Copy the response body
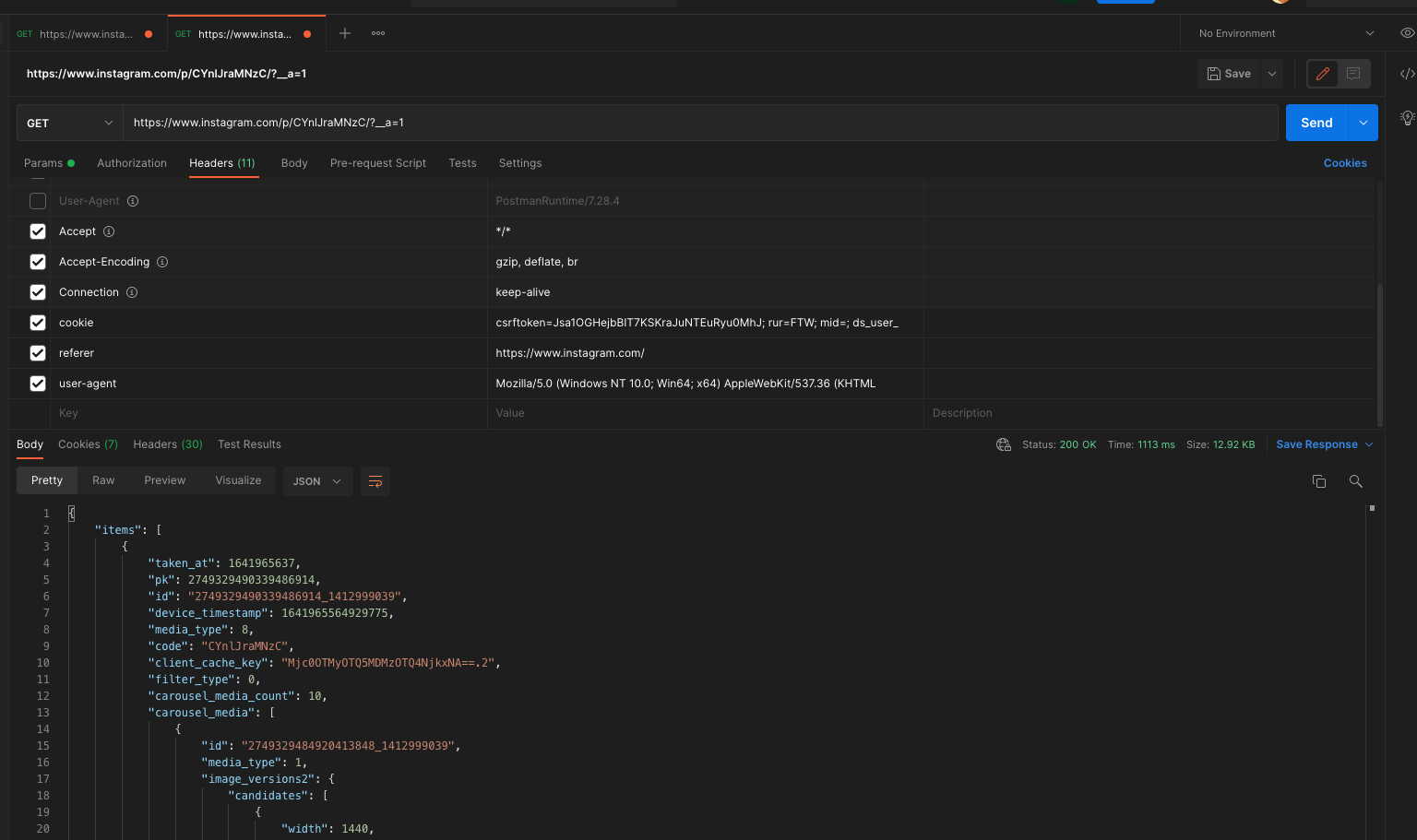This screenshot has height=840, width=1417. click(x=1319, y=480)
